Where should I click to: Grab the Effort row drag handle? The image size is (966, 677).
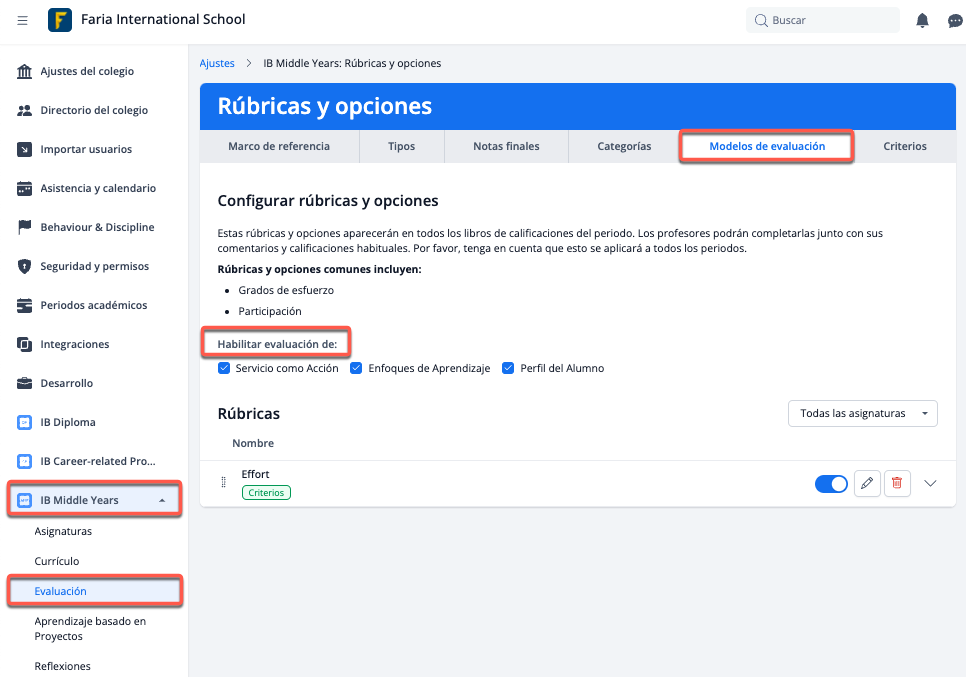point(224,483)
